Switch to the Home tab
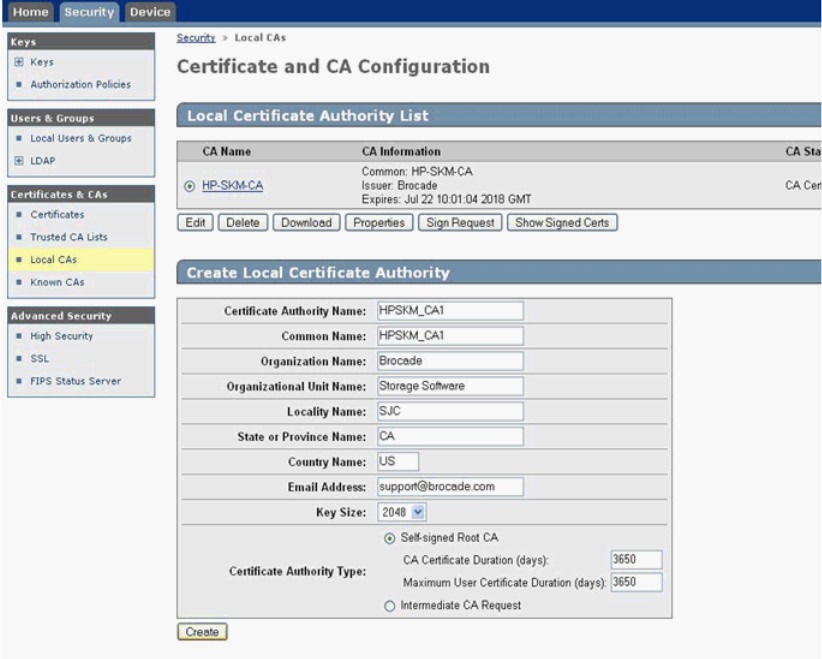 pyautogui.click(x=29, y=11)
